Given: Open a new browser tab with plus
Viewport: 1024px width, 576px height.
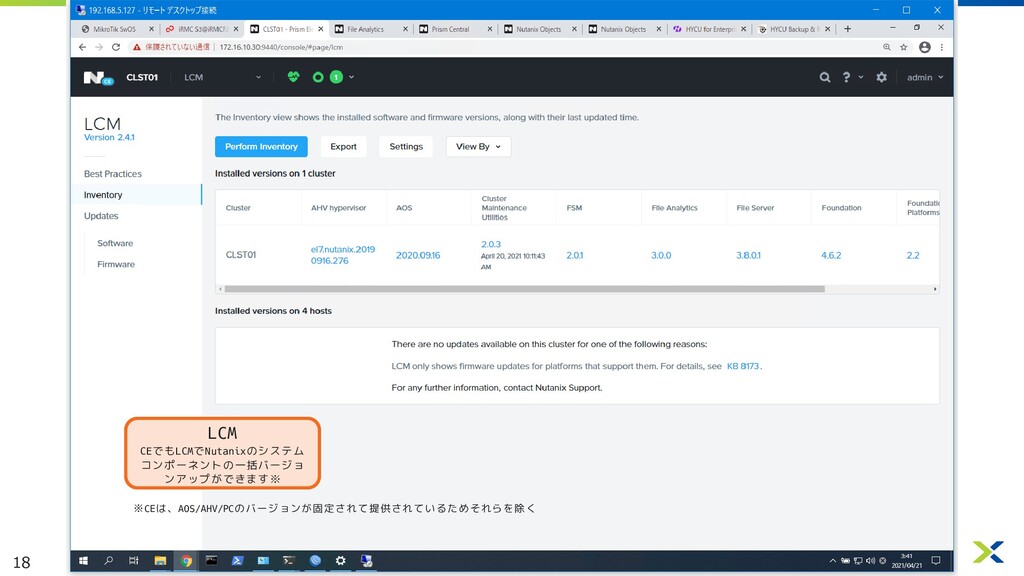Looking at the screenshot, I should point(848,29).
